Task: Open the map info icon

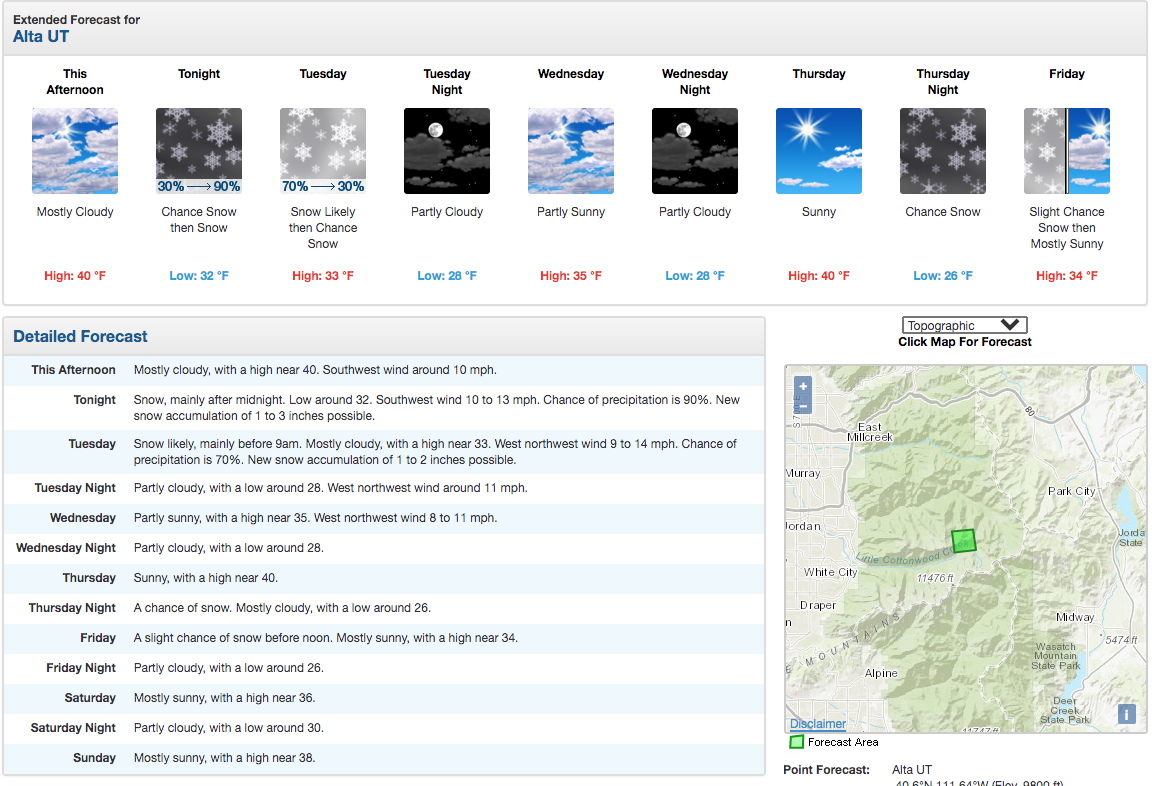Action: 1126,713
